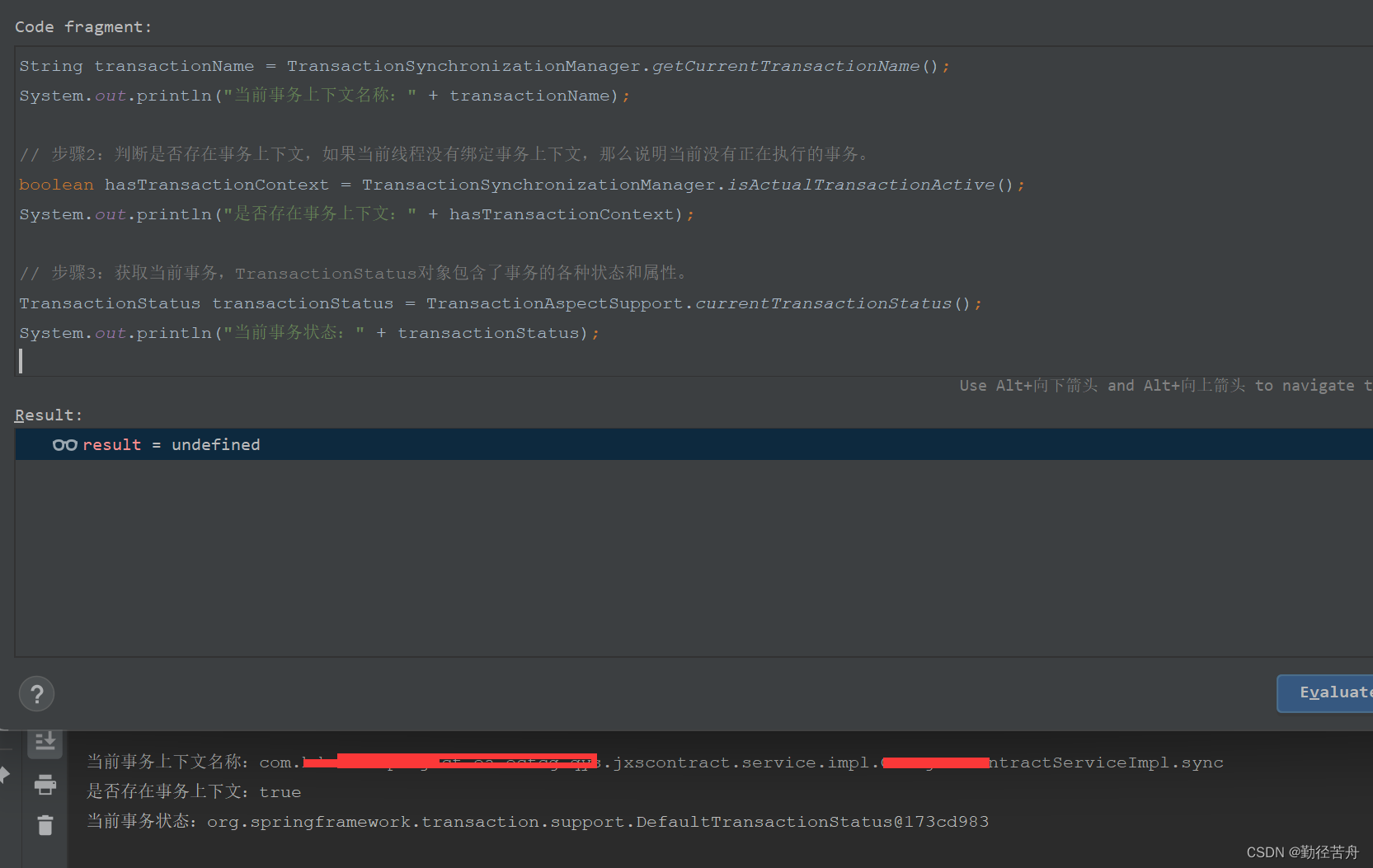Click the clear console trash icon
1373x868 pixels.
(x=45, y=824)
